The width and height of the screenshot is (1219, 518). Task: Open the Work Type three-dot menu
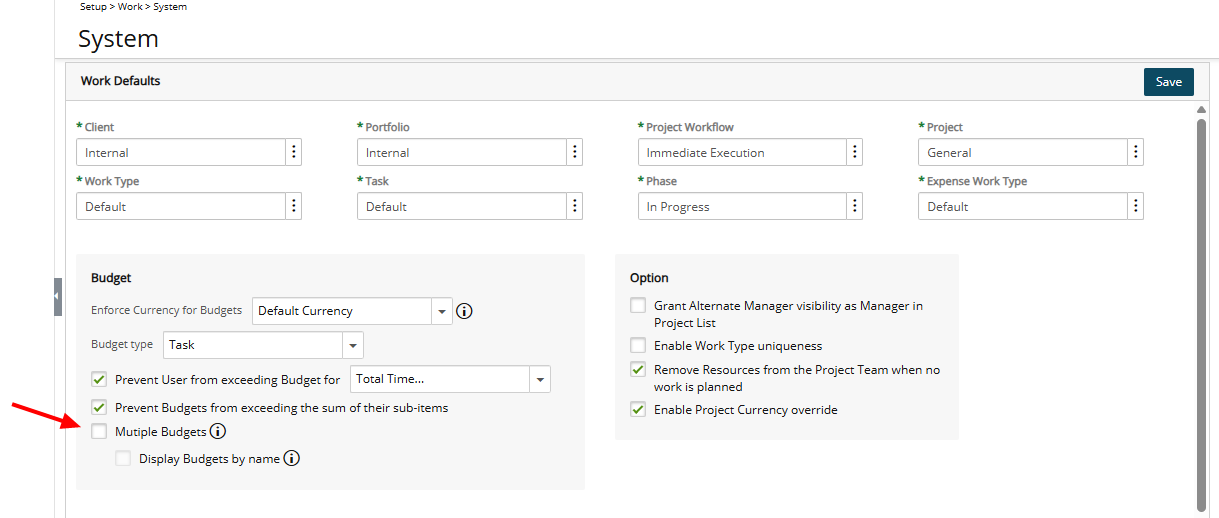pos(293,206)
